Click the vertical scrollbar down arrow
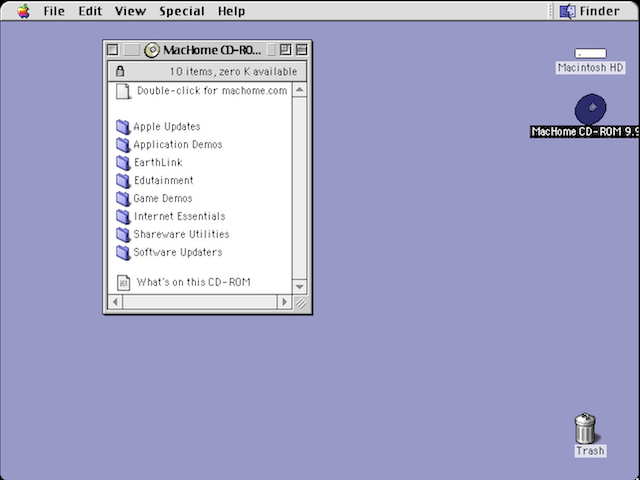Viewport: 640px width, 480px height. tap(300, 287)
